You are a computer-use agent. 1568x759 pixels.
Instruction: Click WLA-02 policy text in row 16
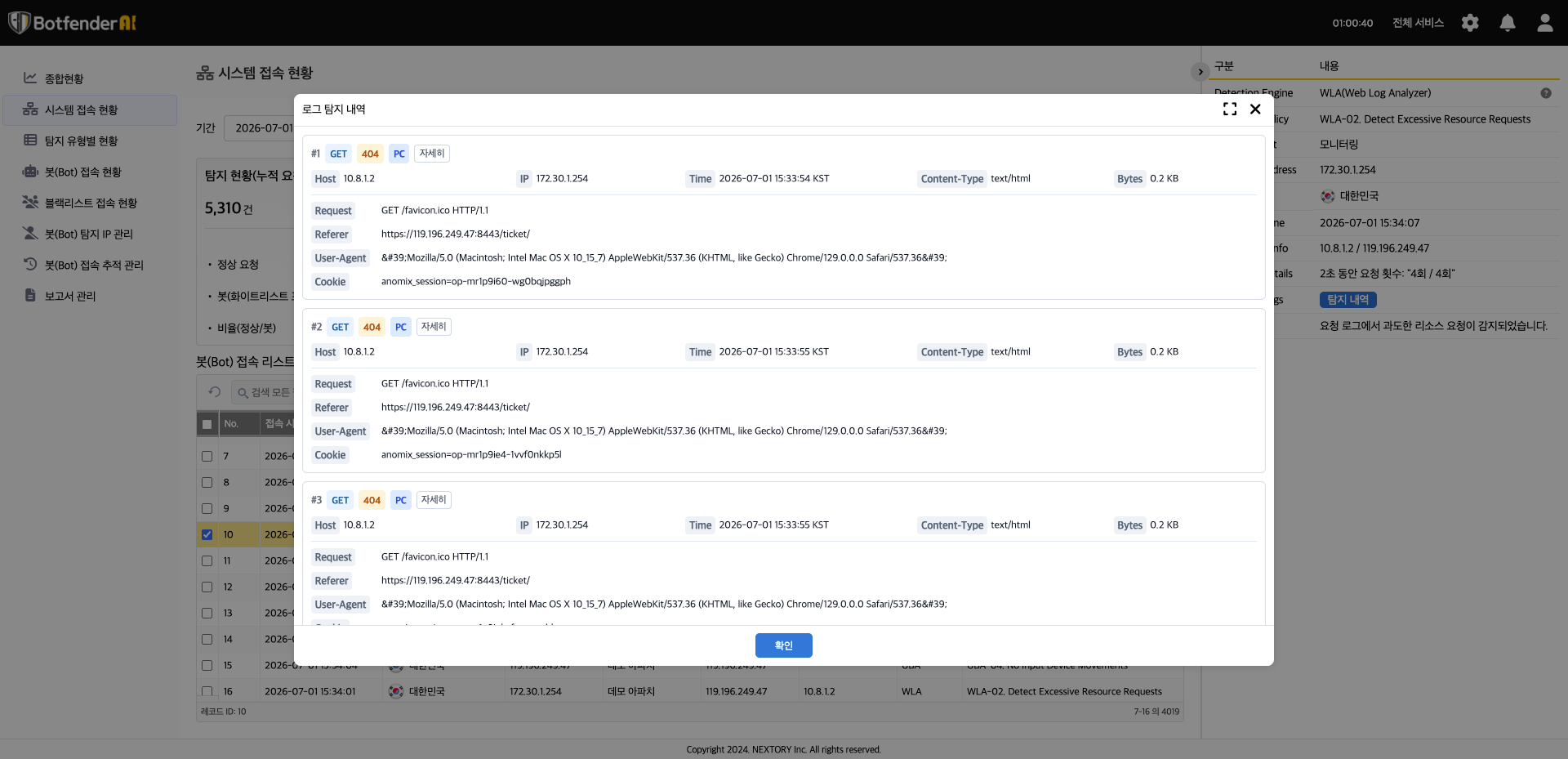1064,691
